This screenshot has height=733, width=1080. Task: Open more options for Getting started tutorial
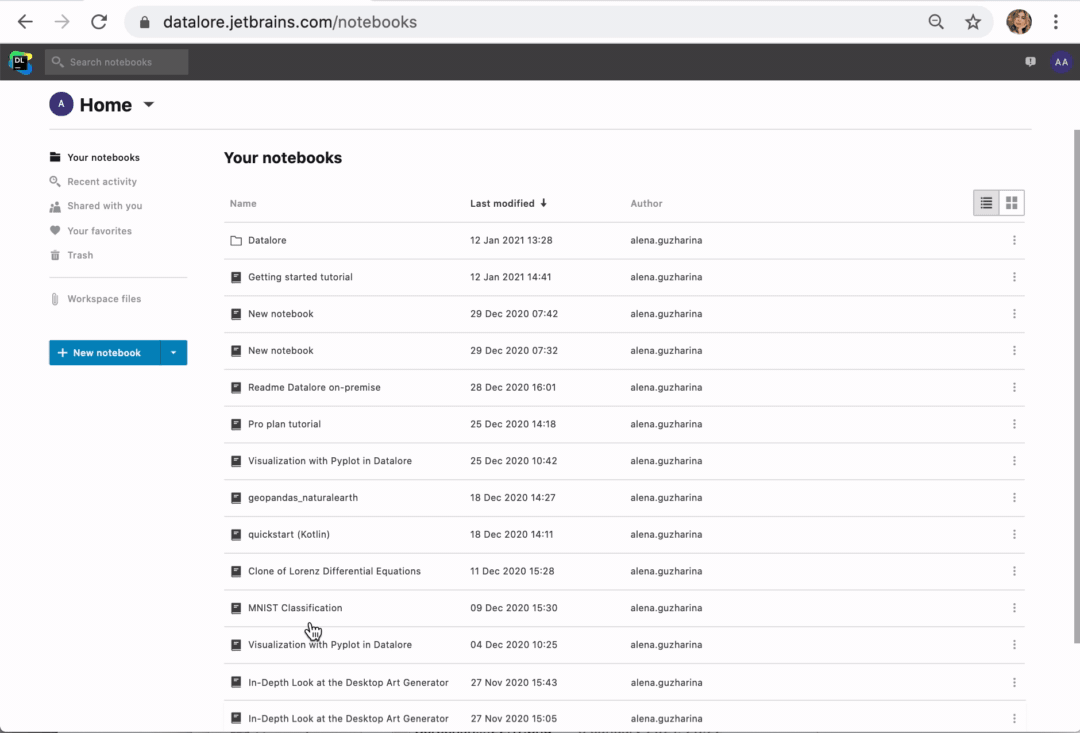coord(1014,277)
